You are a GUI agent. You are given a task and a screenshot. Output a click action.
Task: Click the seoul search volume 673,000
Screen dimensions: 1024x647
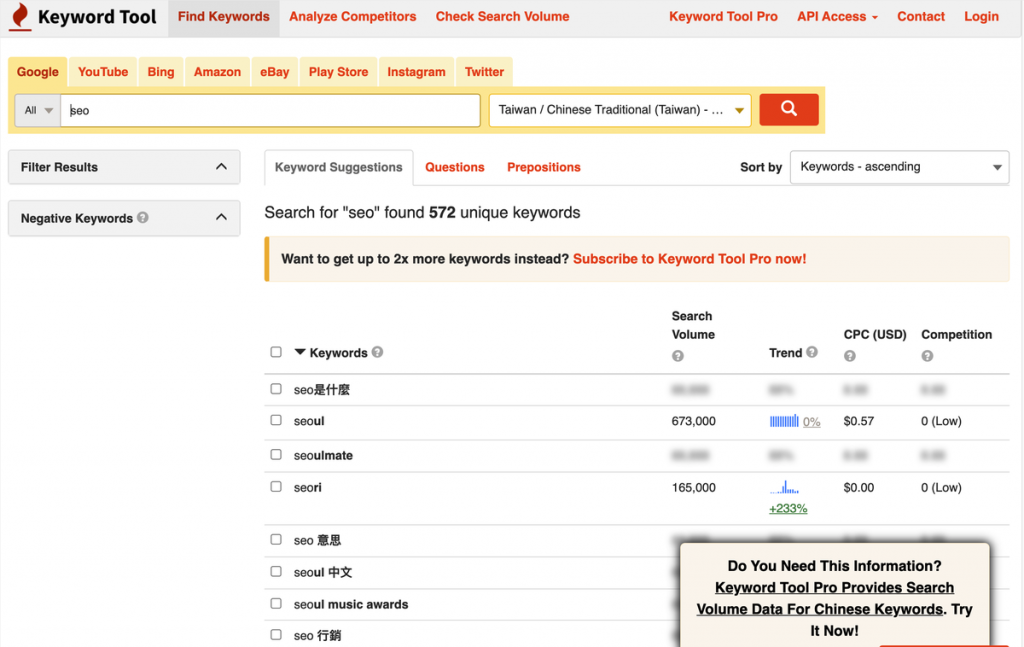[694, 421]
